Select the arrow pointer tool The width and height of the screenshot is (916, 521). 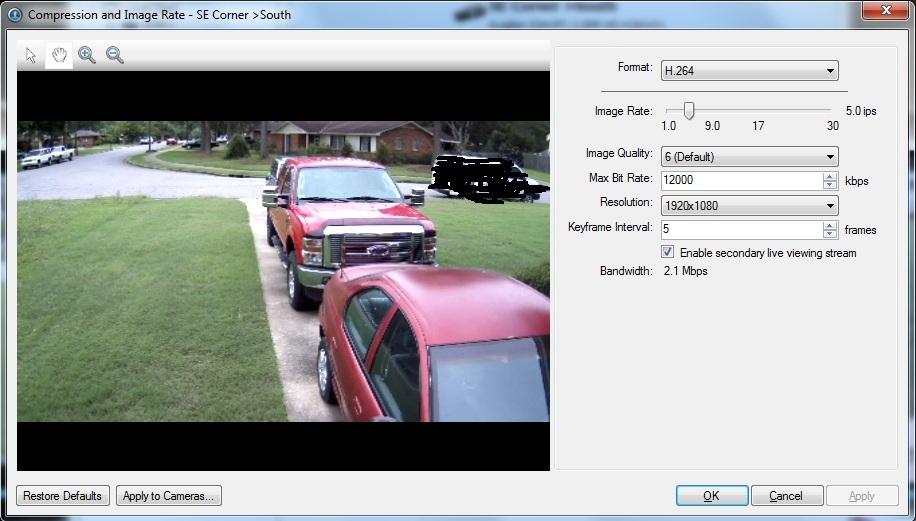(31, 56)
